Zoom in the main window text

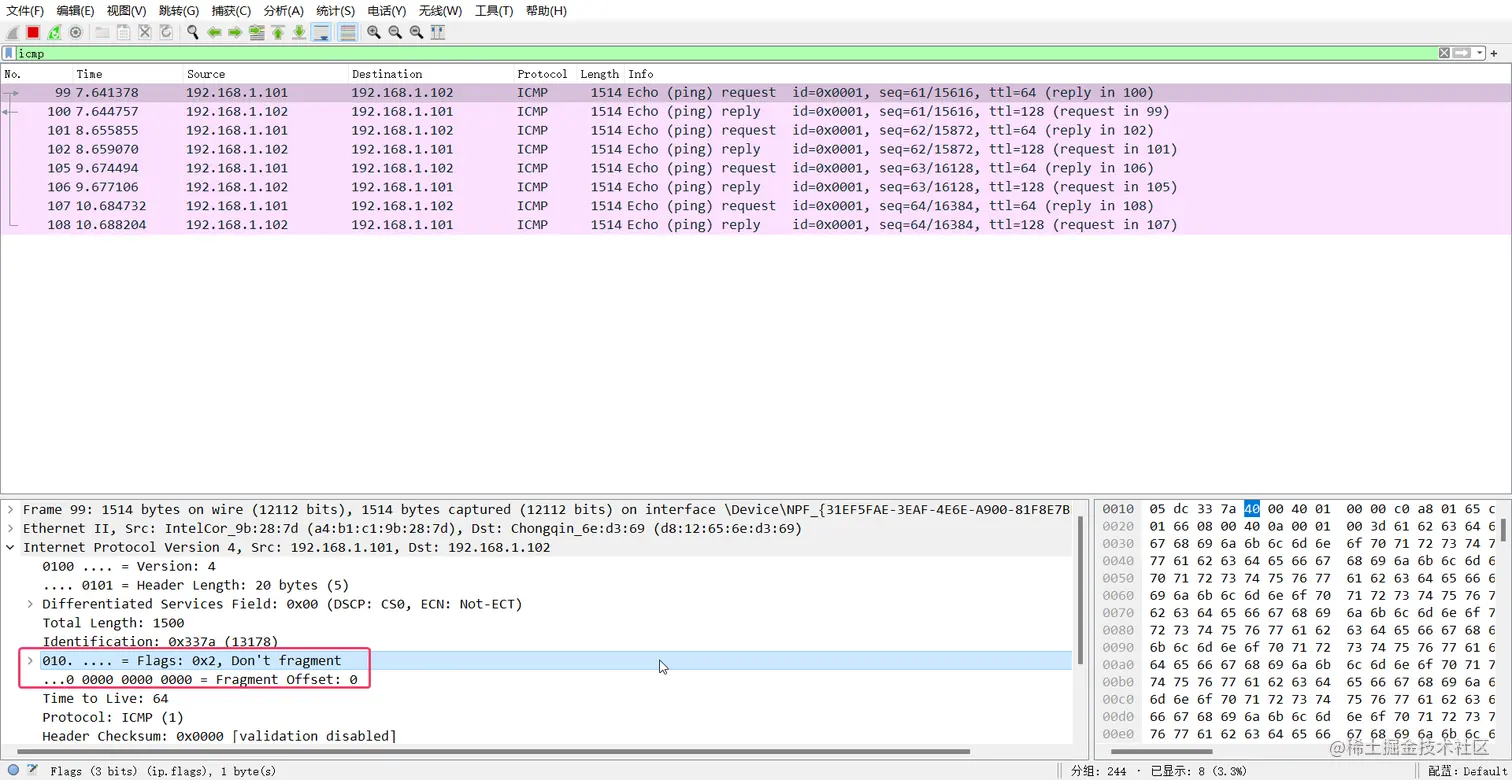coord(373,32)
